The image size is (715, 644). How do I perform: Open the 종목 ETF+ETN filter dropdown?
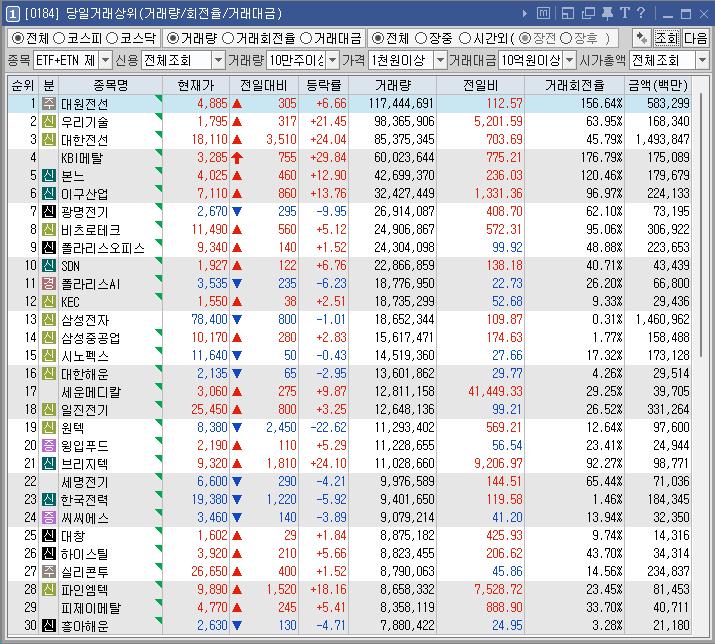pyautogui.click(x=105, y=60)
